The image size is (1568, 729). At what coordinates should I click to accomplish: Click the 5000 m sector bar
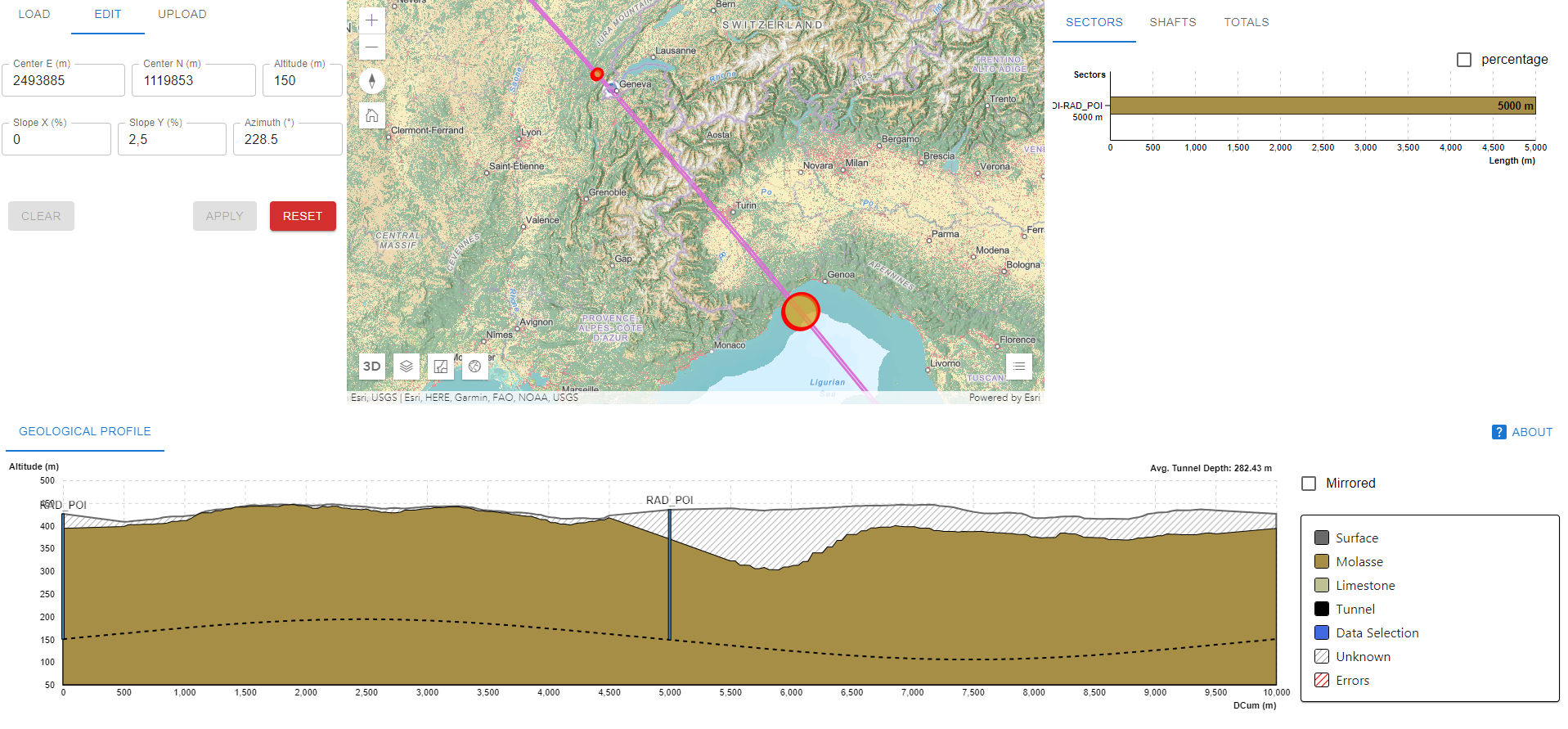1323,106
